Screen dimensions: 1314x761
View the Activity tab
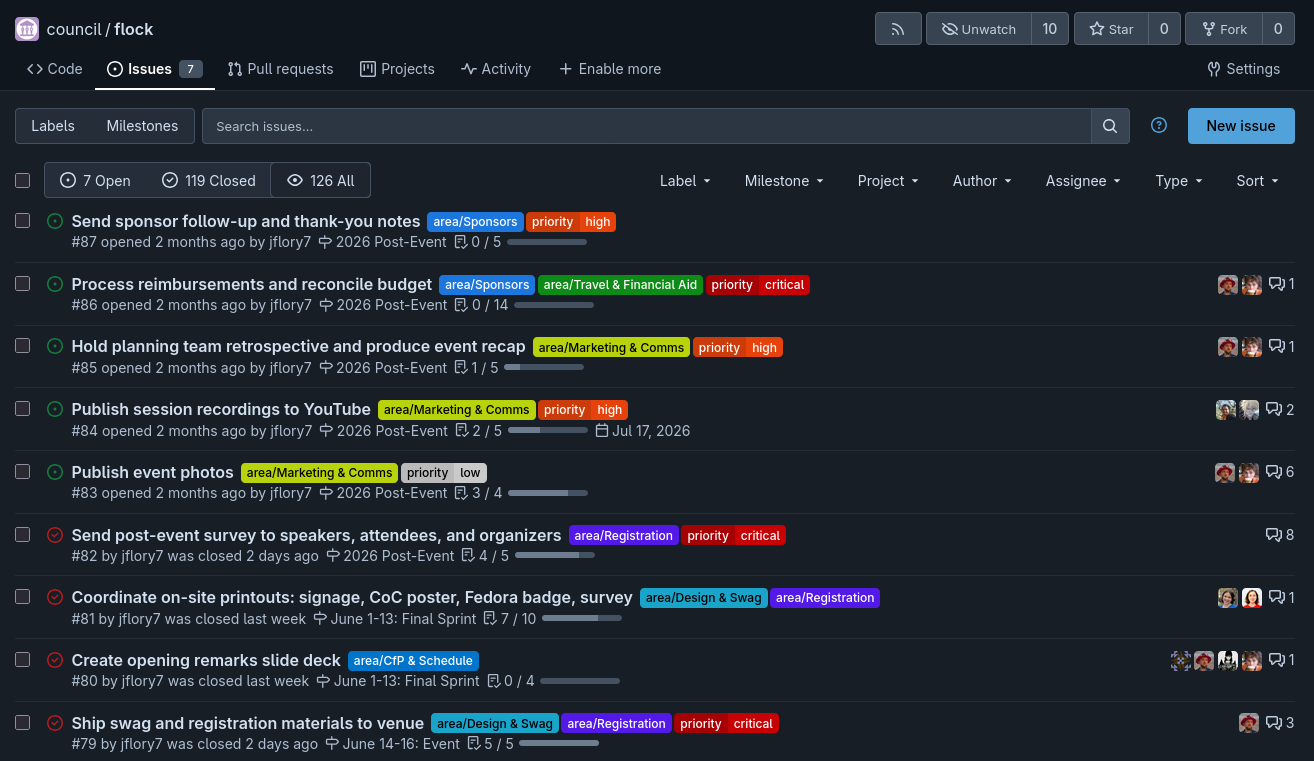[x=496, y=69]
